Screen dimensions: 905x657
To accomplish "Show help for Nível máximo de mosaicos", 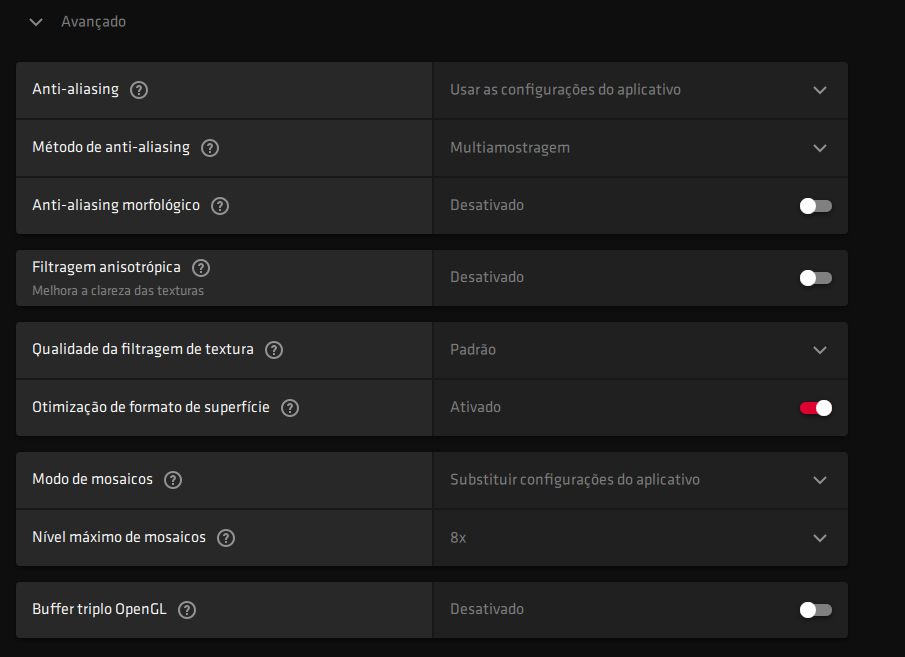I will tap(226, 538).
